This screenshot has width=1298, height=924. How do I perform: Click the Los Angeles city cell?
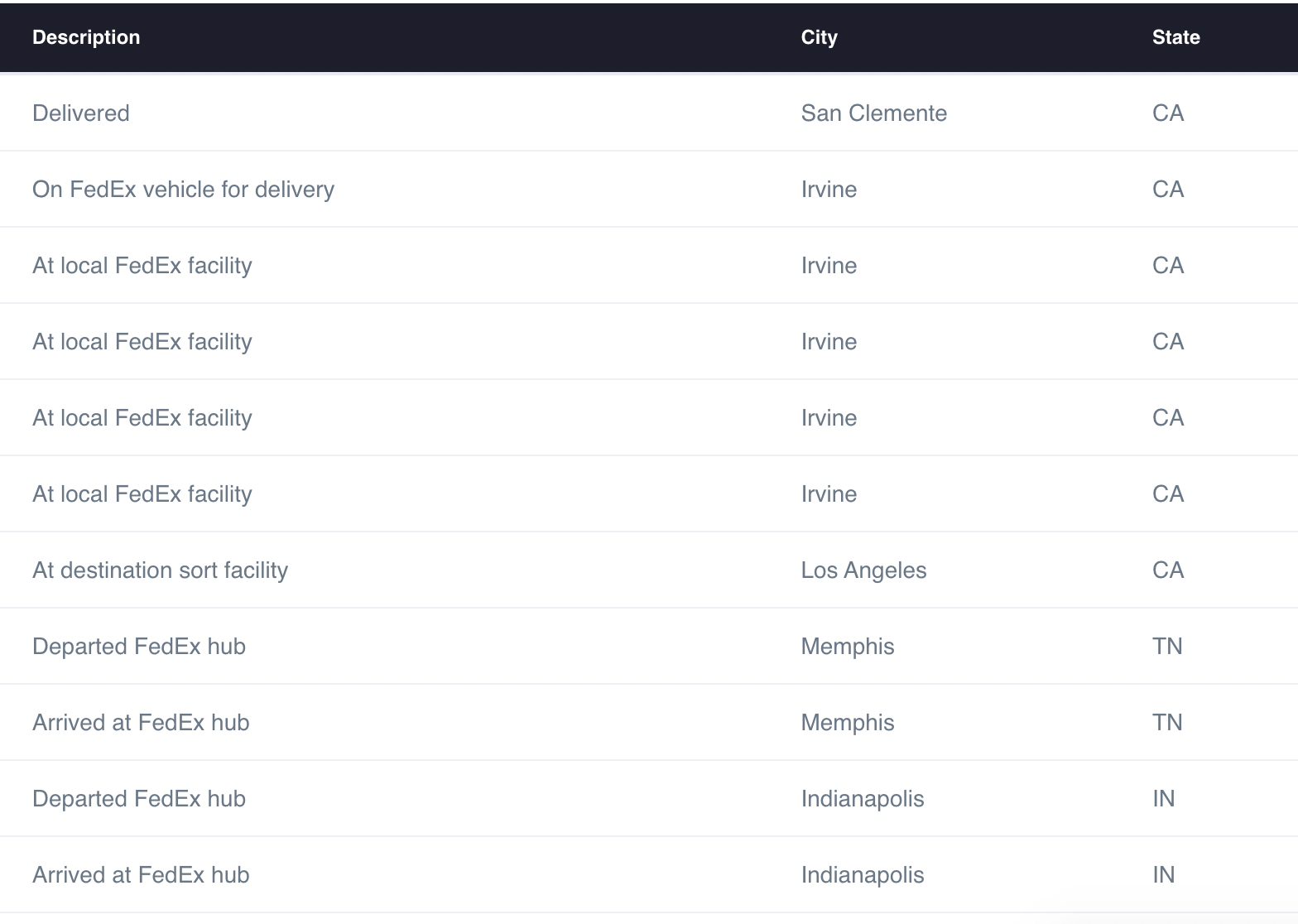pyautogui.click(x=863, y=570)
